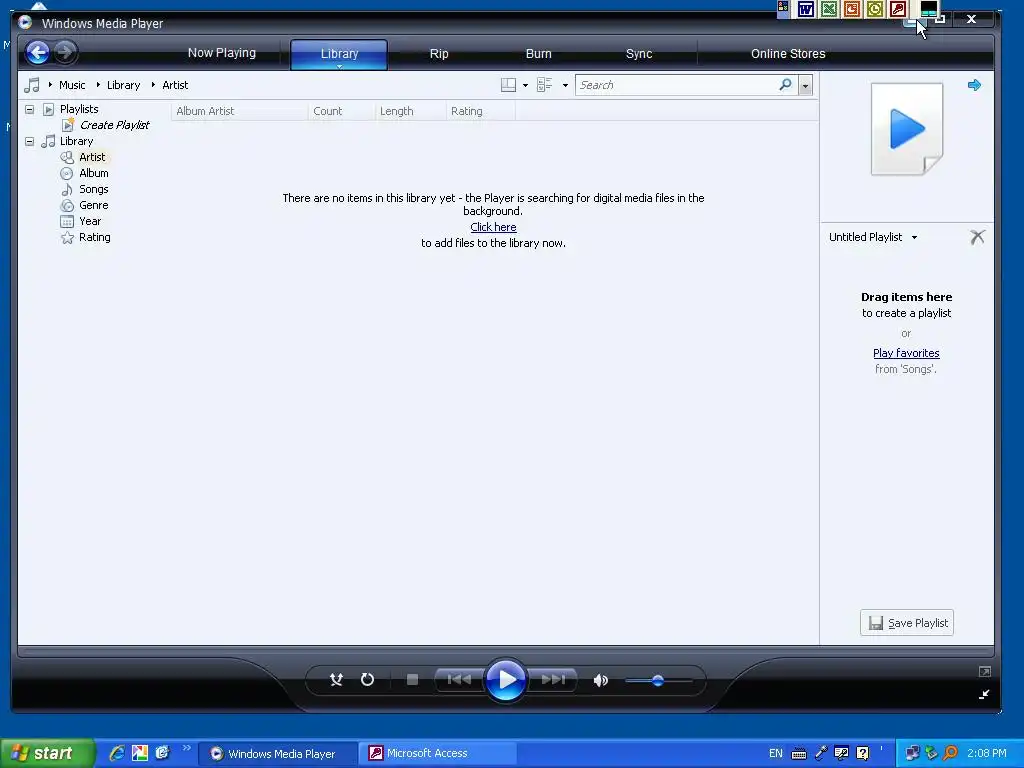Image resolution: width=1024 pixels, height=768 pixels.
Task: Switch to the Burn tab
Action: (539, 54)
